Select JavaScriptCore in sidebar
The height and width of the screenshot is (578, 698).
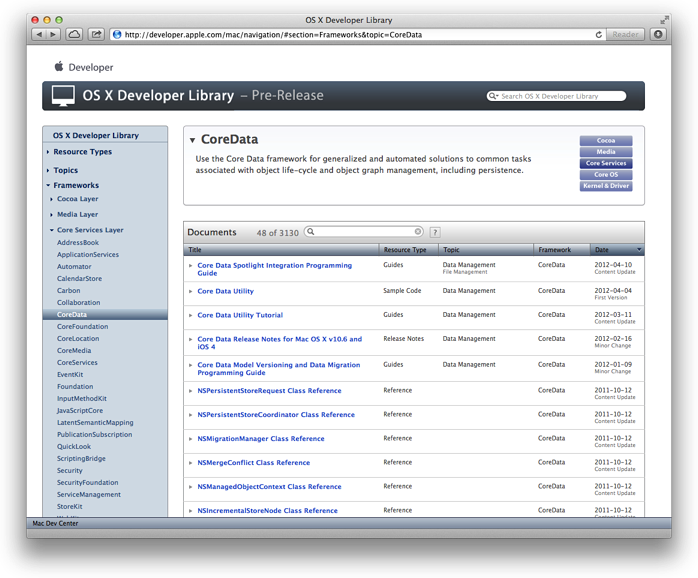pos(80,411)
